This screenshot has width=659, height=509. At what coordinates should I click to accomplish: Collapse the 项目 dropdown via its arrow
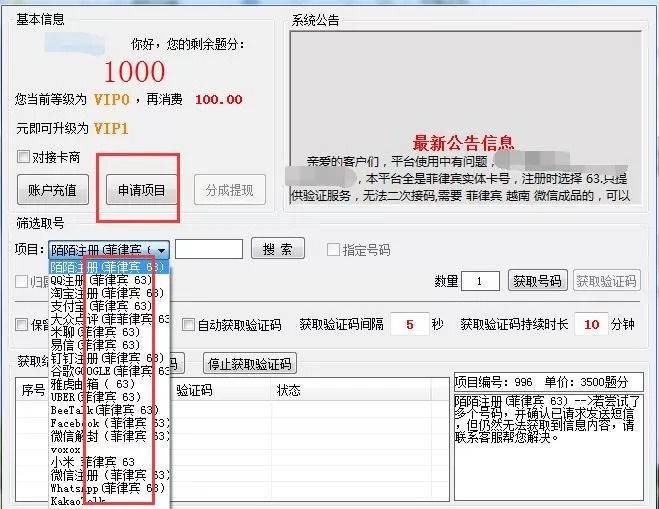(161, 251)
